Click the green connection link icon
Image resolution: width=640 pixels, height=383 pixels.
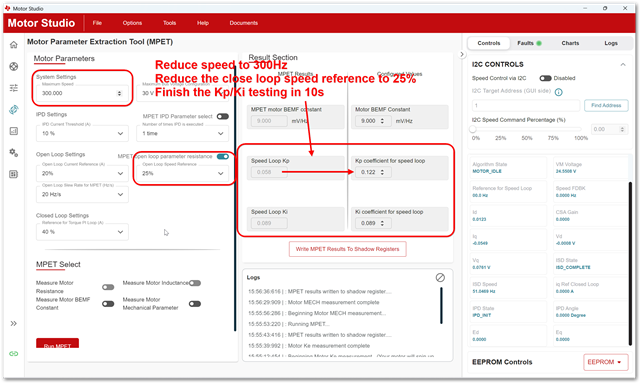click(13, 354)
